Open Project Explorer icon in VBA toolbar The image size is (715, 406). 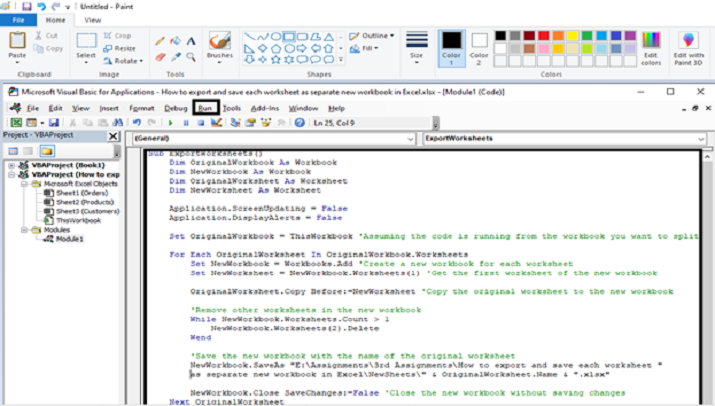(x=235, y=123)
